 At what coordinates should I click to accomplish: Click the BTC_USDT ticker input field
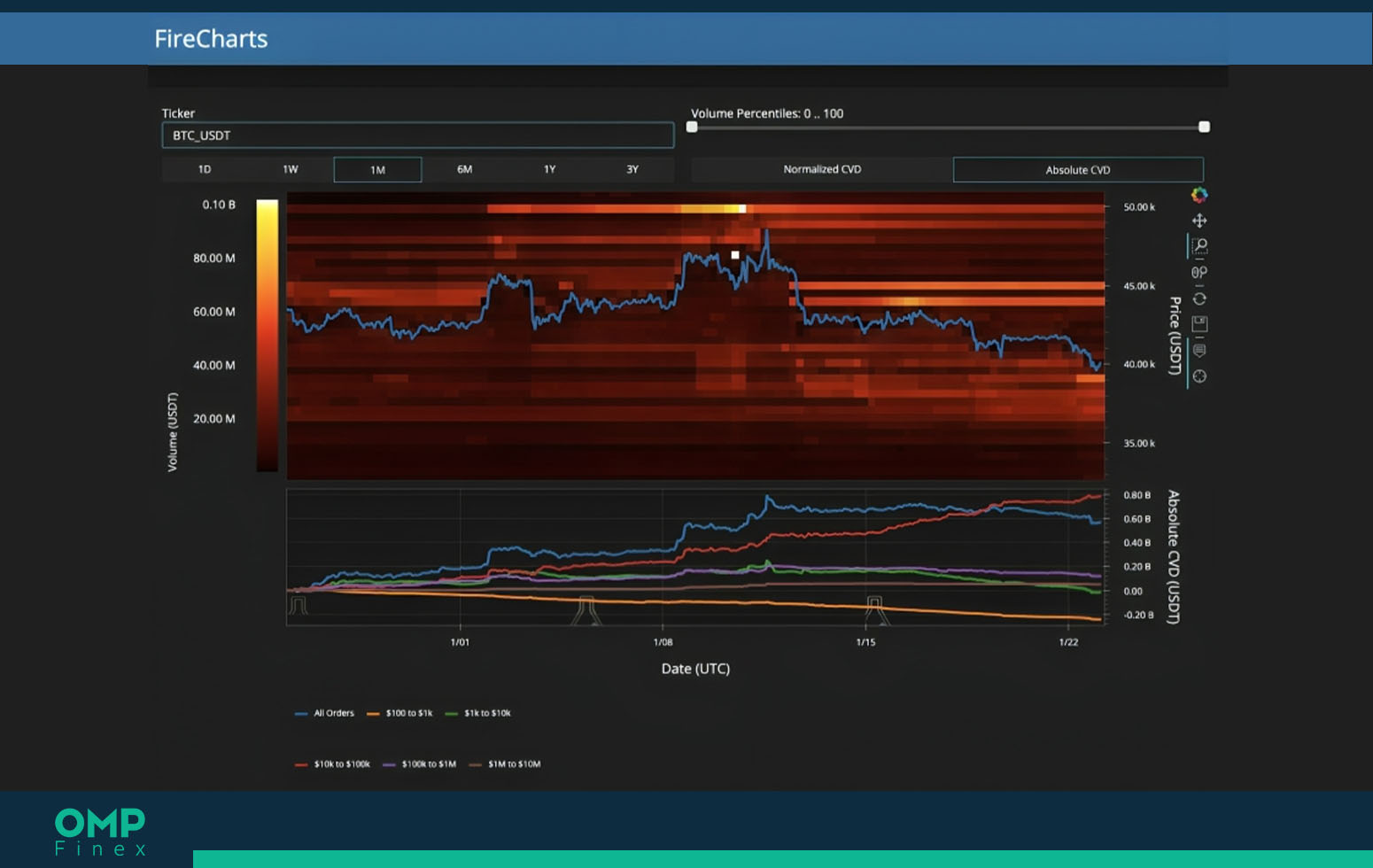tap(417, 136)
